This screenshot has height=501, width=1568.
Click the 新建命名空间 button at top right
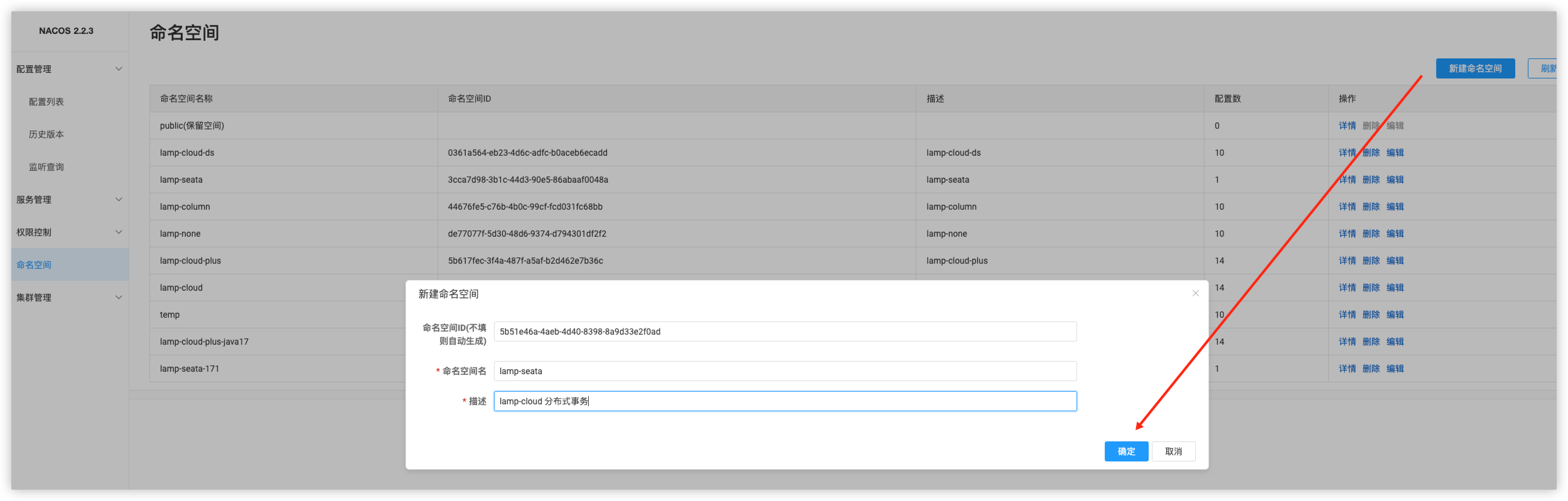point(1474,68)
